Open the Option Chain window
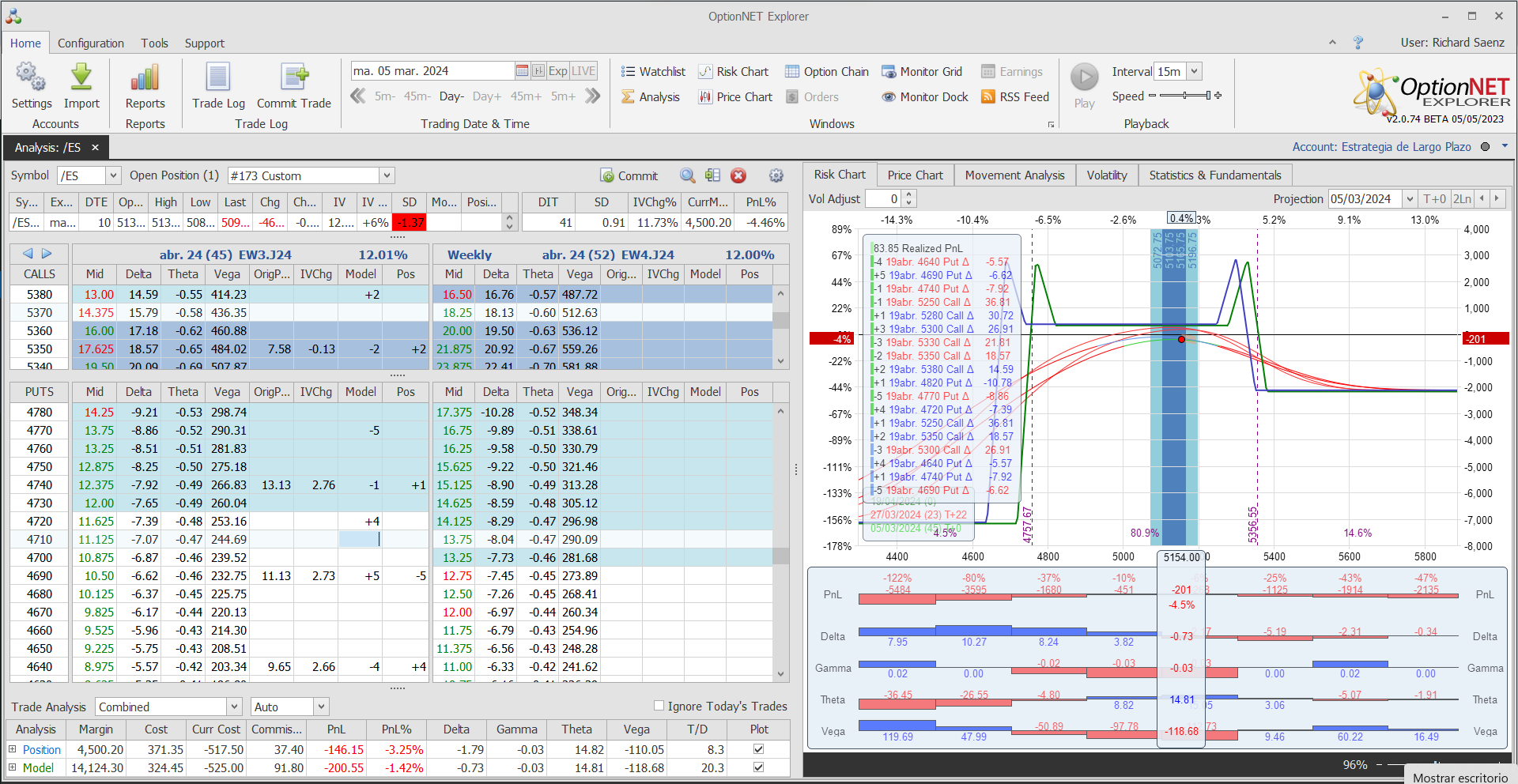This screenshot has height=784, width=1518. click(826, 72)
